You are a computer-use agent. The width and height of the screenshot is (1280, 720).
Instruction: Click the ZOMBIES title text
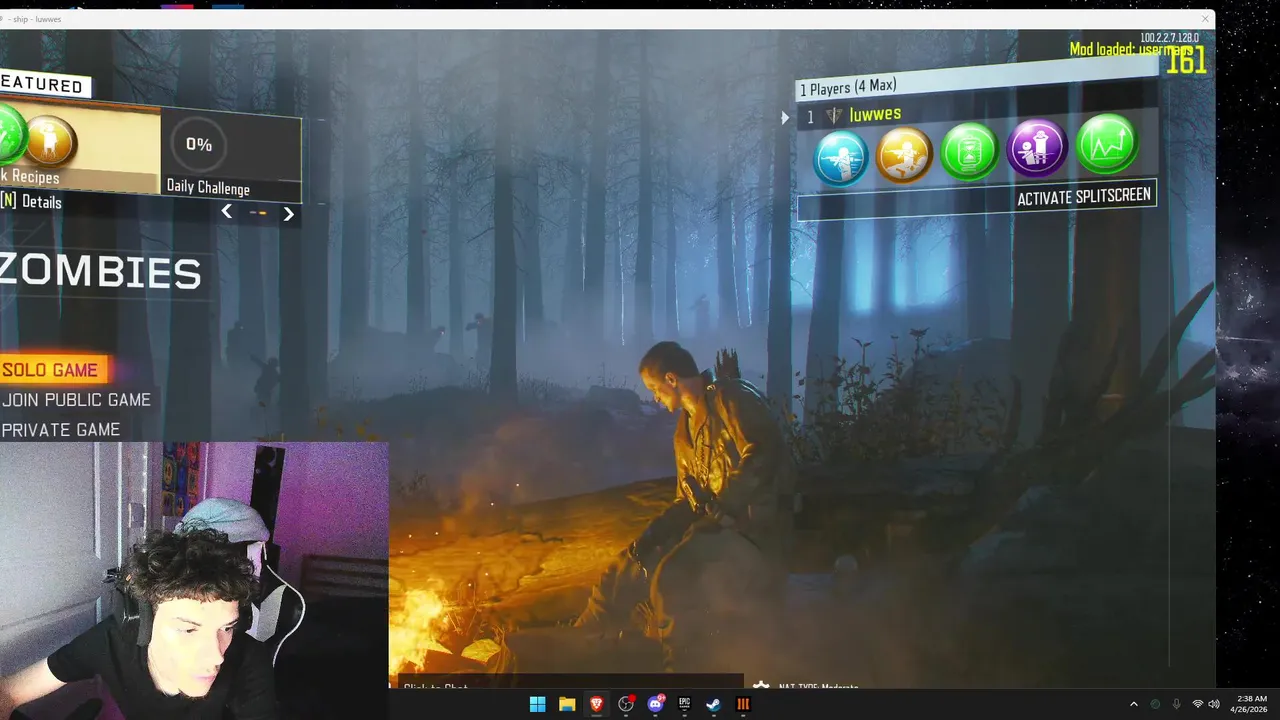(100, 272)
